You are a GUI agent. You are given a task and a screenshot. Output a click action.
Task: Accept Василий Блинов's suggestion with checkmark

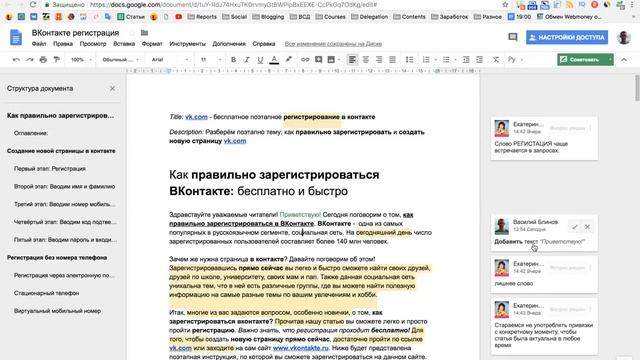(575, 227)
